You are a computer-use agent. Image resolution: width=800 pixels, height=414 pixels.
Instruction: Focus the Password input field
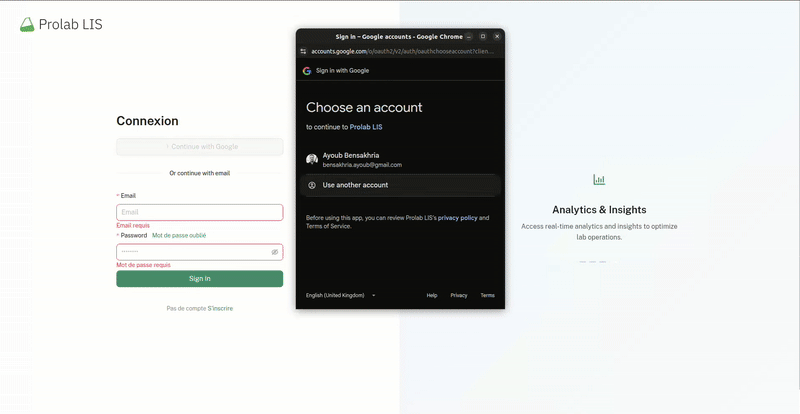(x=199, y=252)
